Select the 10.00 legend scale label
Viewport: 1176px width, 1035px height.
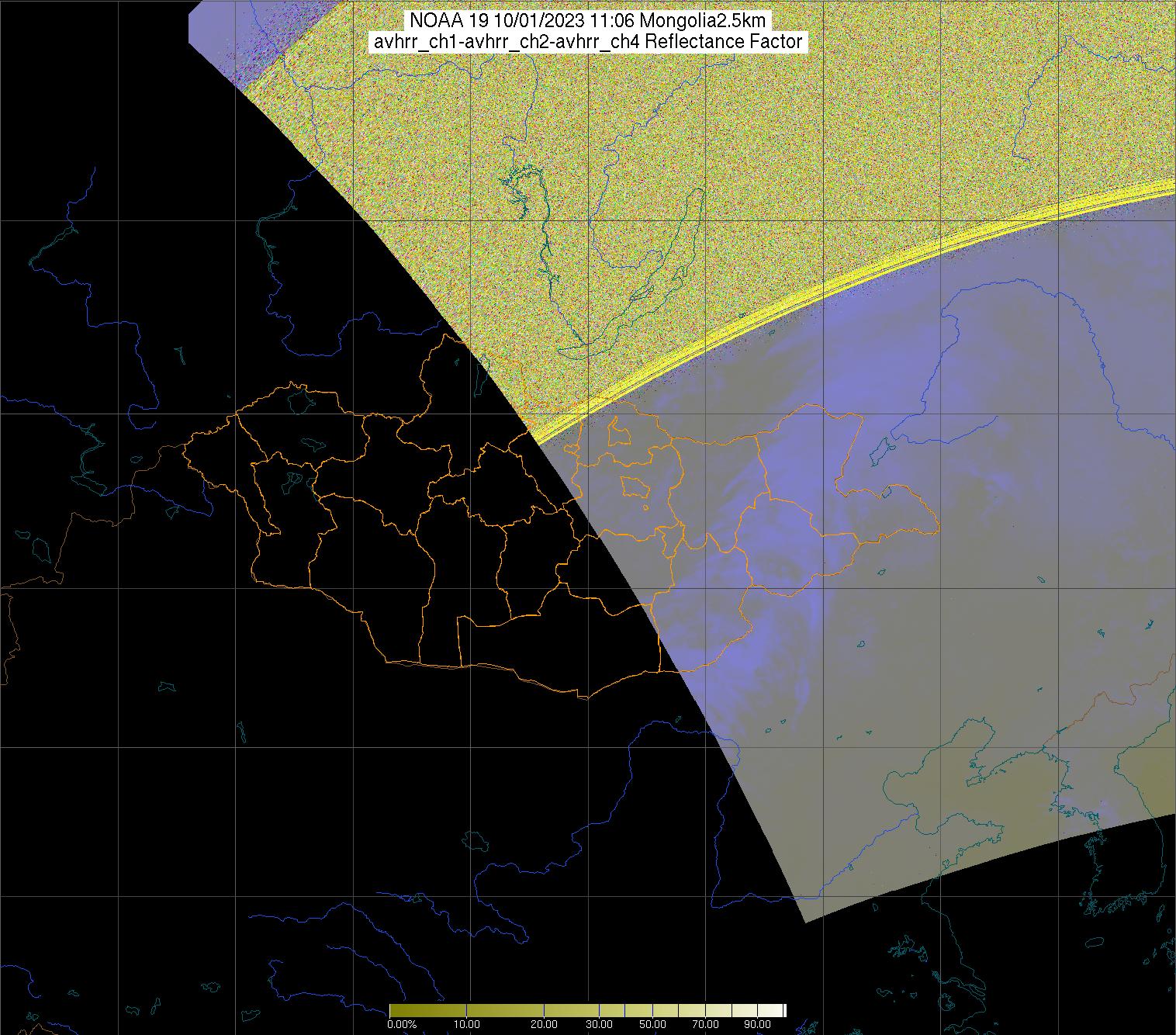pyautogui.click(x=465, y=1024)
